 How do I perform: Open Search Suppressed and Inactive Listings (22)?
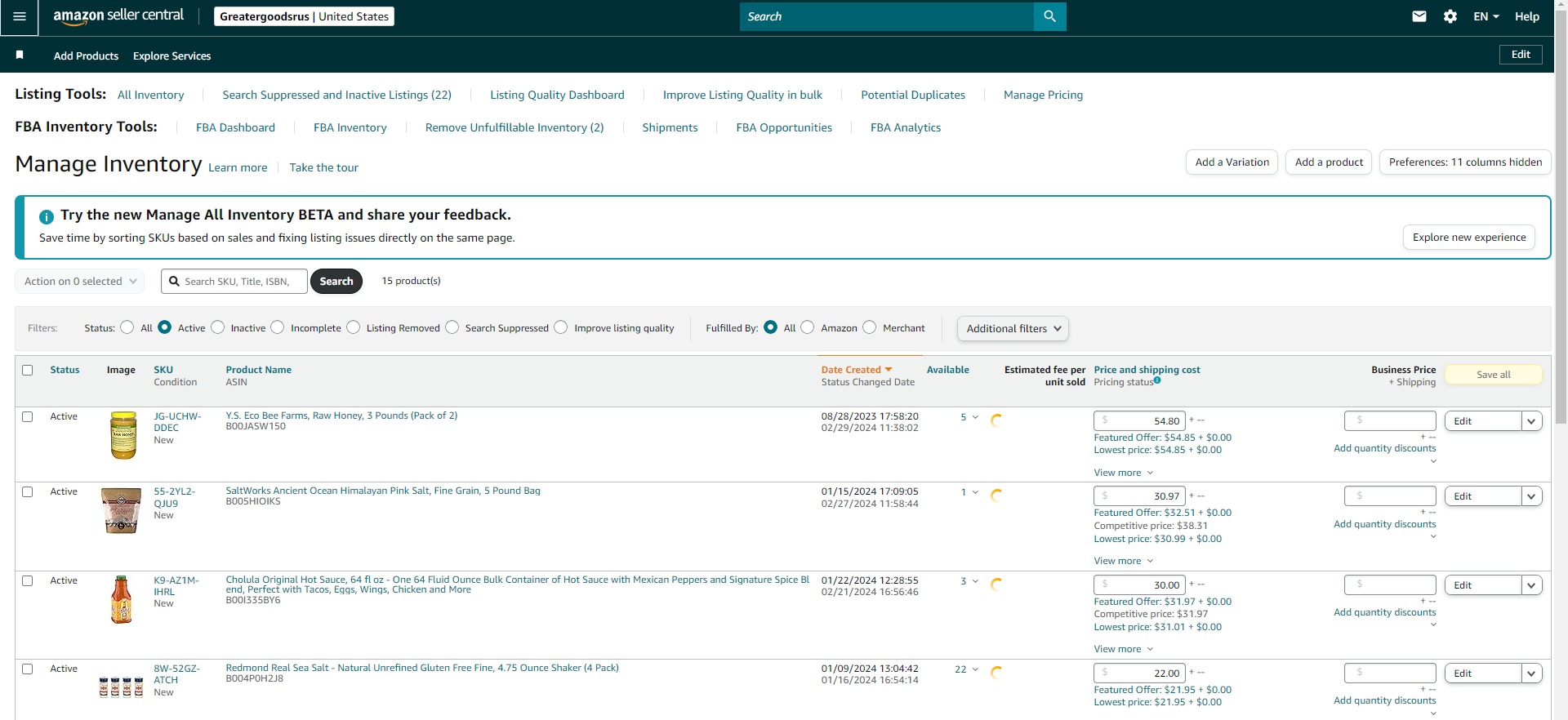click(x=336, y=95)
